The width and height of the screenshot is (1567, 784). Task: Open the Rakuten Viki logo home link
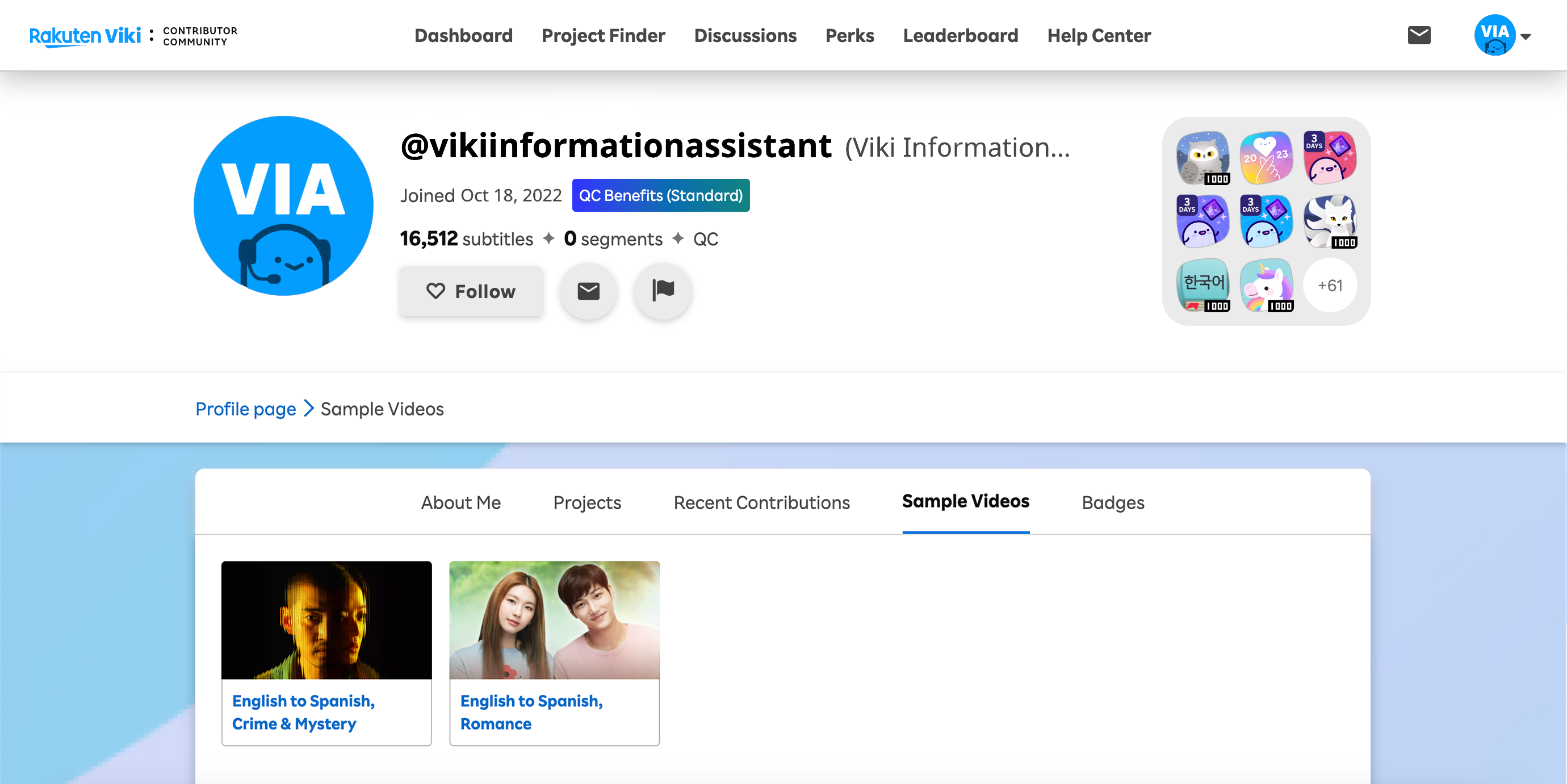pyautogui.click(x=85, y=36)
